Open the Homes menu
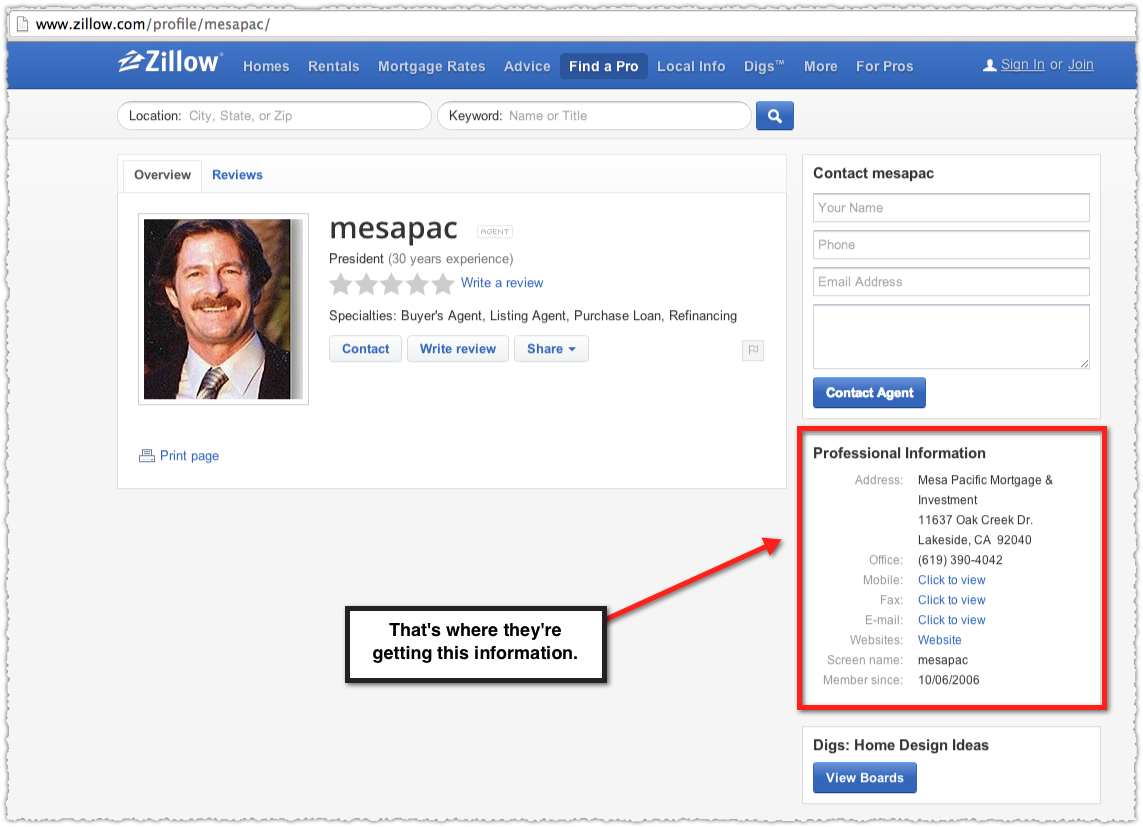This screenshot has width=1143, height=827. (x=266, y=66)
